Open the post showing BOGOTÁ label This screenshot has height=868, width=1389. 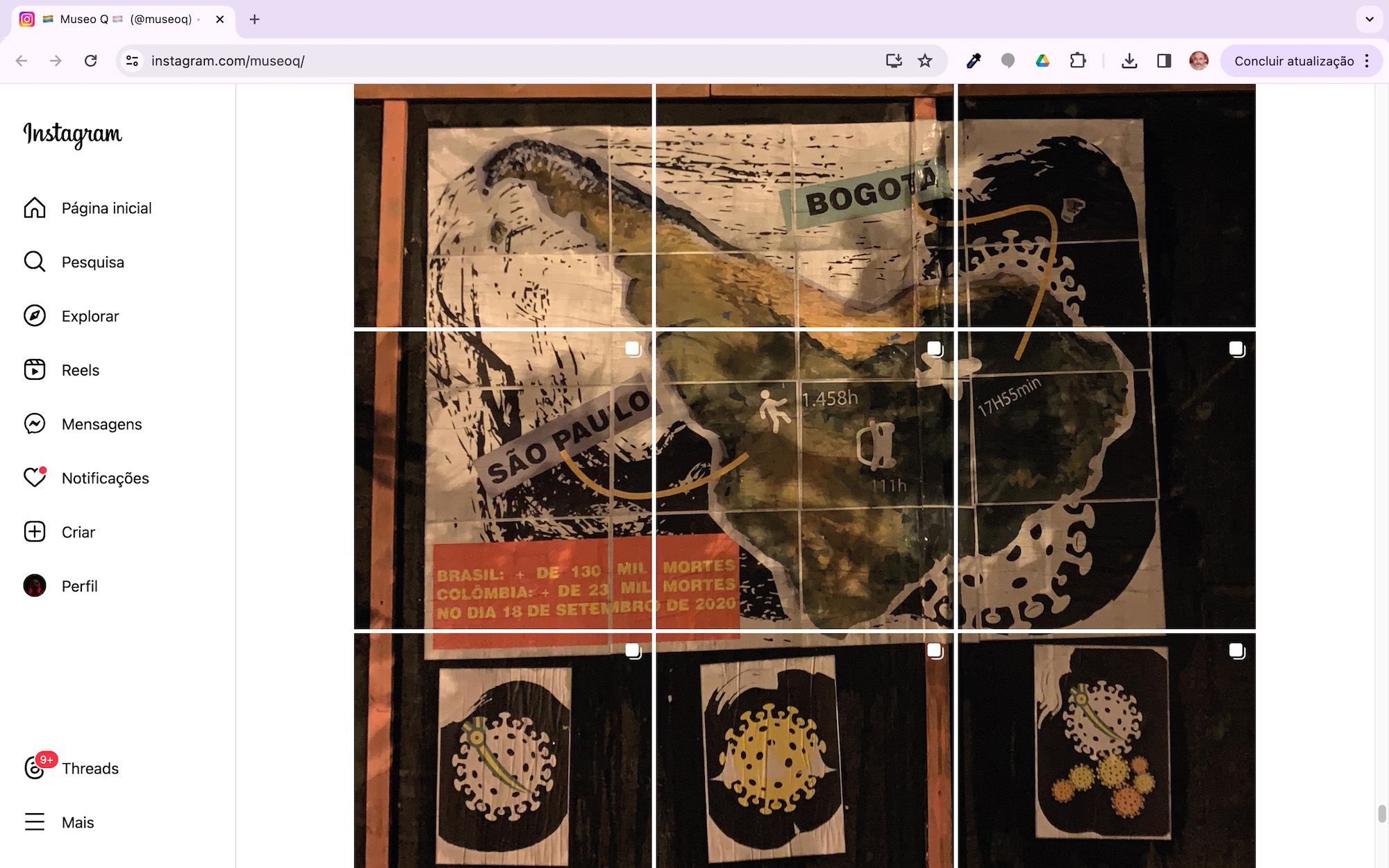coord(804,206)
